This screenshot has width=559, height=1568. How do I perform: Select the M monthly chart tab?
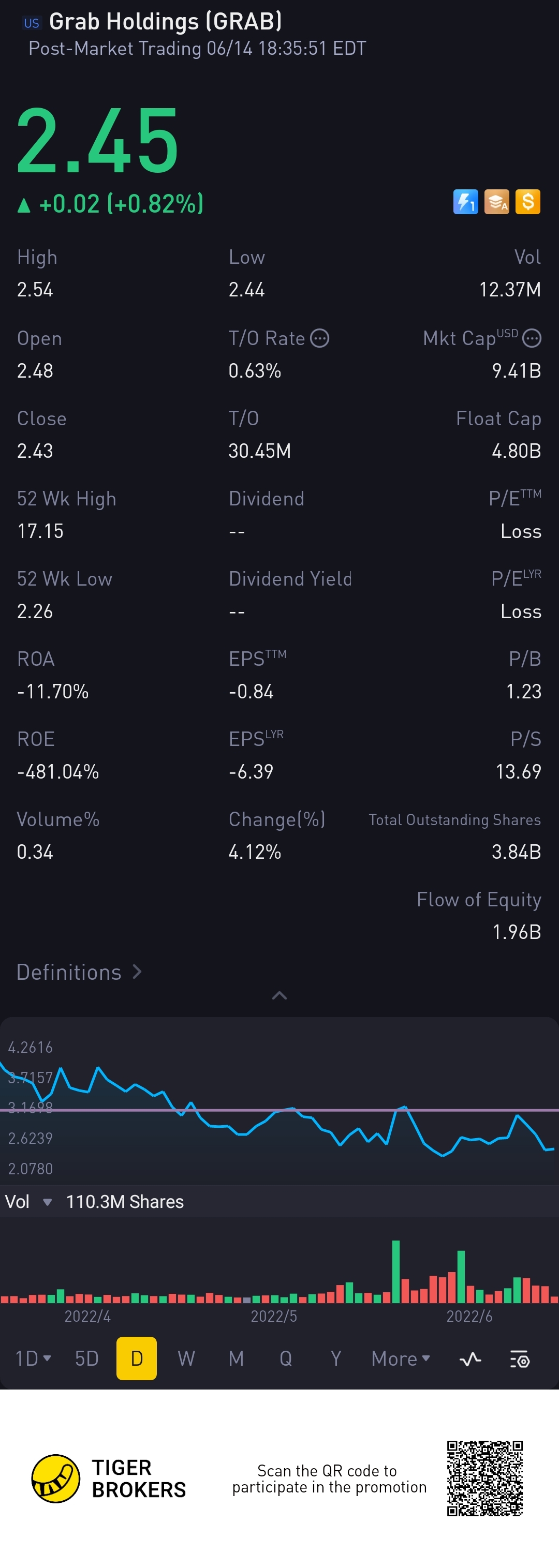236,1358
